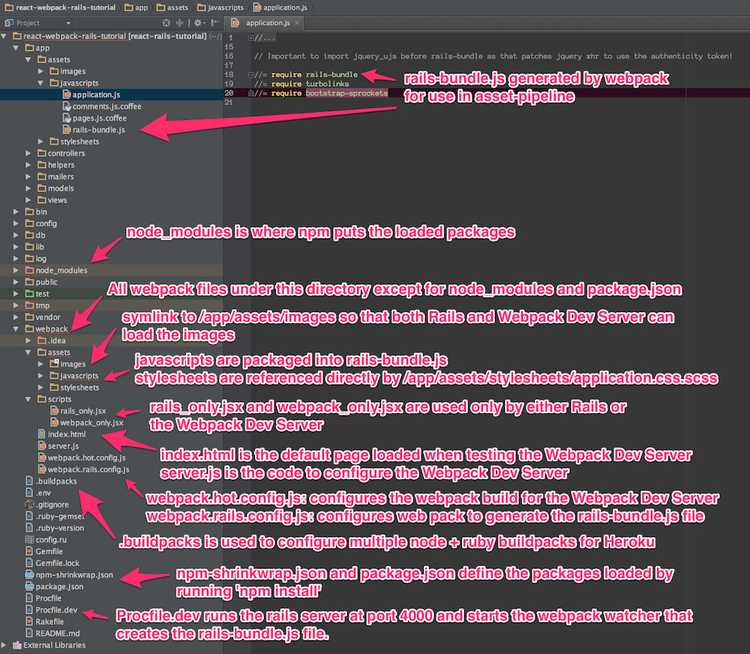Click line 20 in the editor gutter

(x=230, y=92)
